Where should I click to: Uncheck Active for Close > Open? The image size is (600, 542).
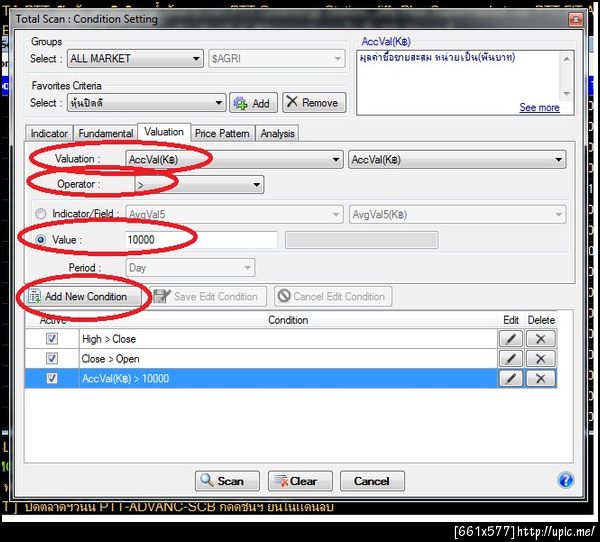click(52, 359)
